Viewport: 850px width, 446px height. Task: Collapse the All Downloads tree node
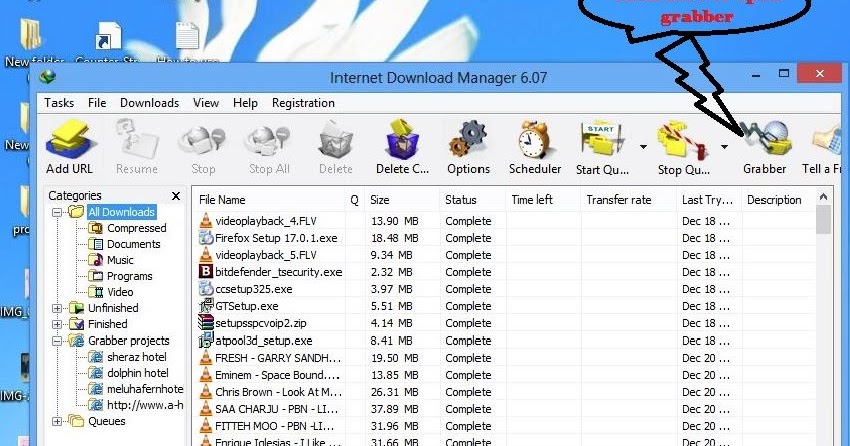click(x=57, y=212)
